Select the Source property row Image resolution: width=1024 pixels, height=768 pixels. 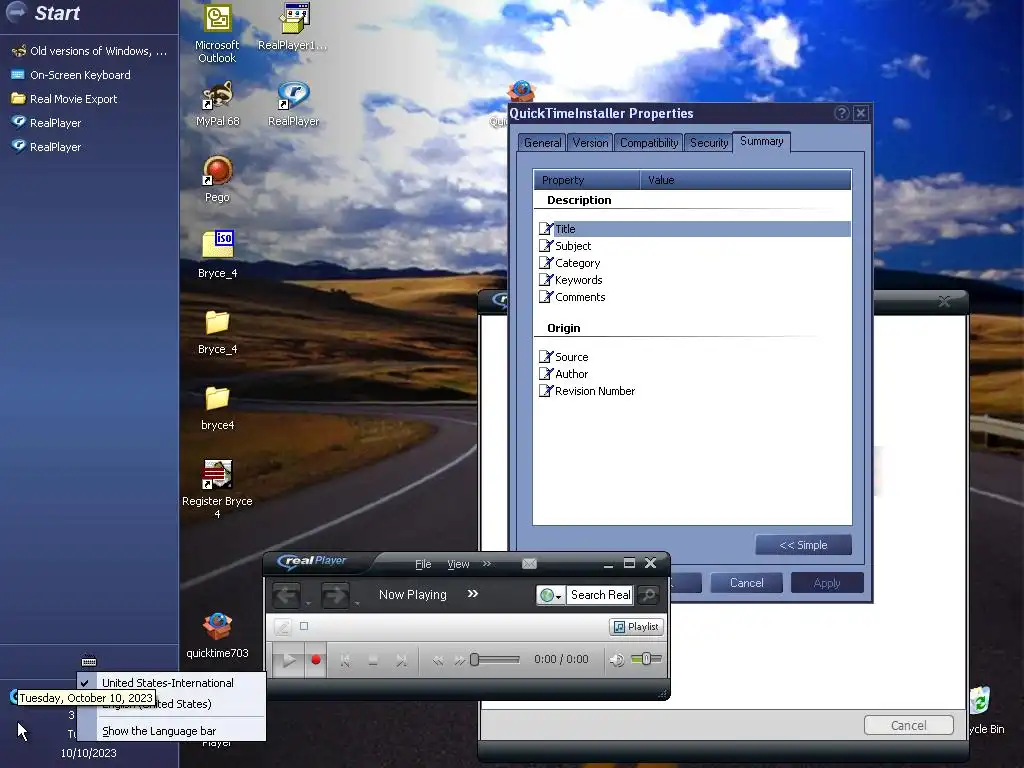[693, 357]
